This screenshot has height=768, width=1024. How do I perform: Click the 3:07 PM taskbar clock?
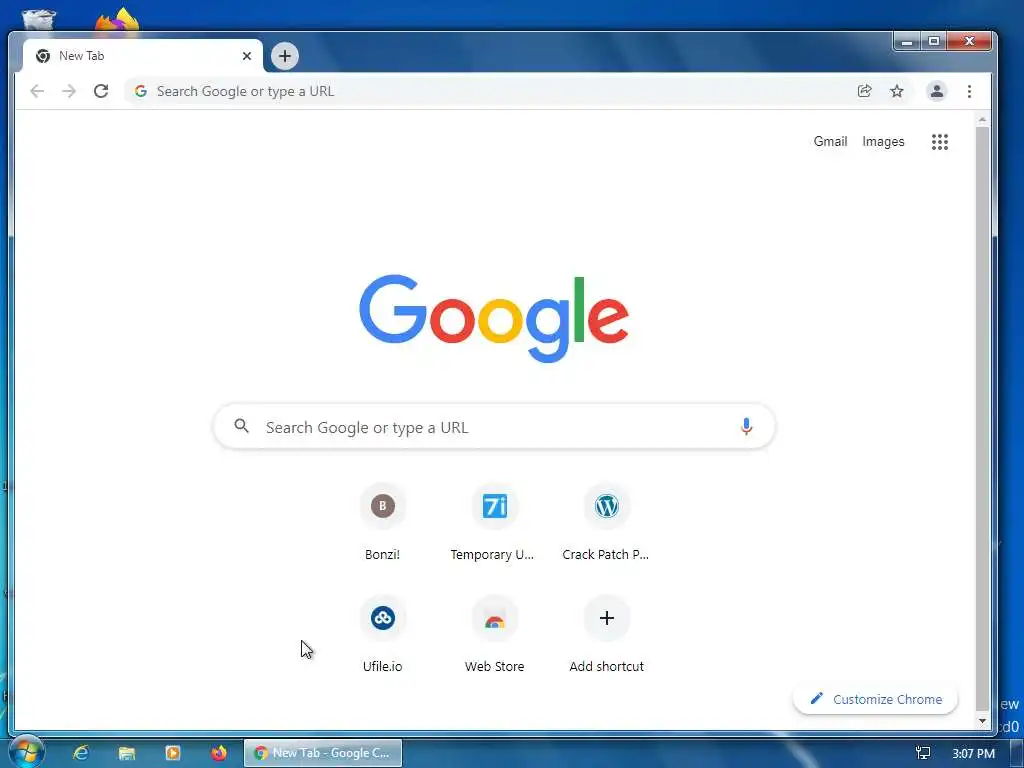pyautogui.click(x=973, y=754)
